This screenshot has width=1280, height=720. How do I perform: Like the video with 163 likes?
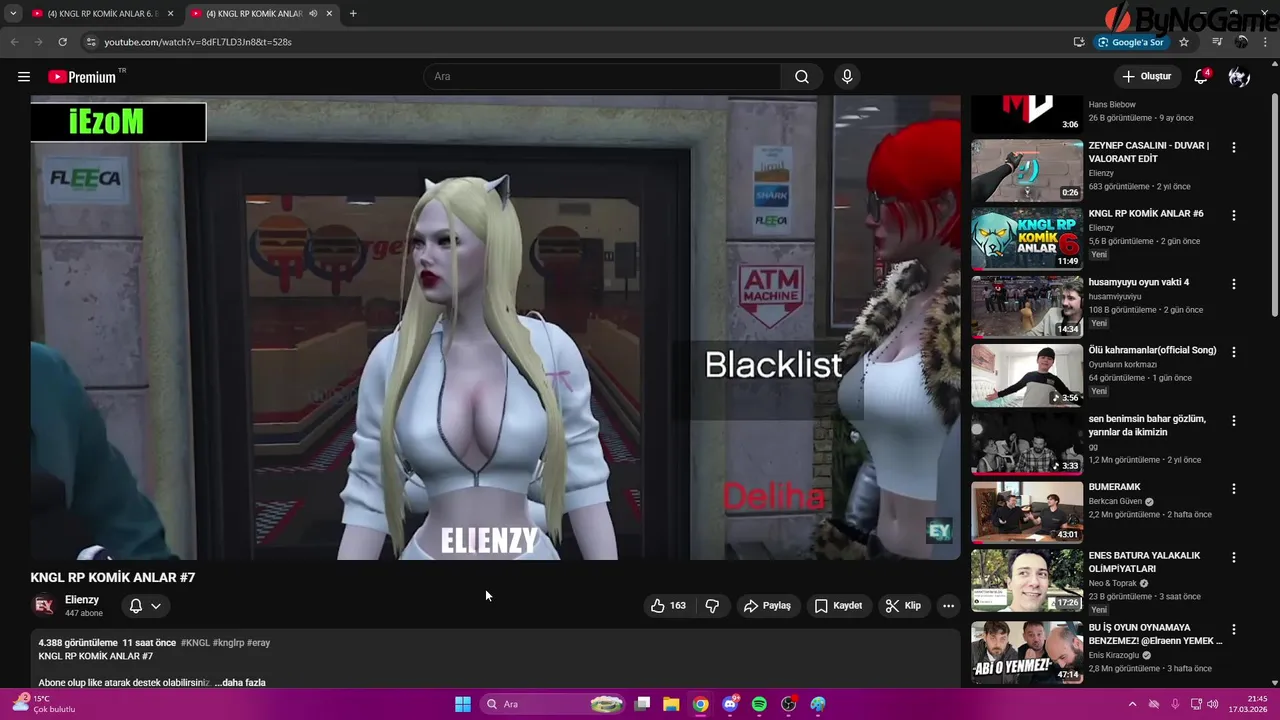[x=668, y=606]
